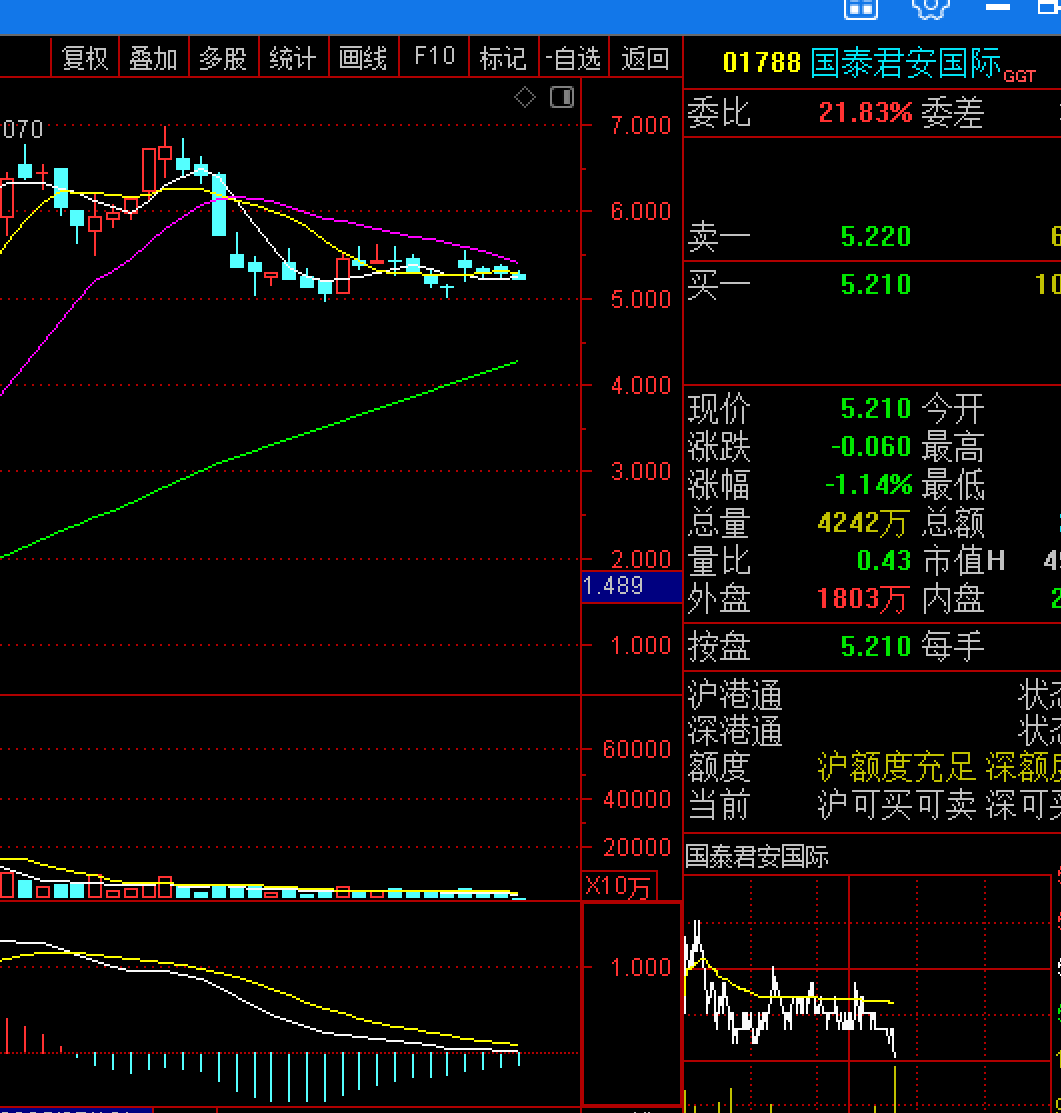The width and height of the screenshot is (1061, 1113).
Task: Click the 沪额度充足 quota text
Action: click(x=896, y=767)
